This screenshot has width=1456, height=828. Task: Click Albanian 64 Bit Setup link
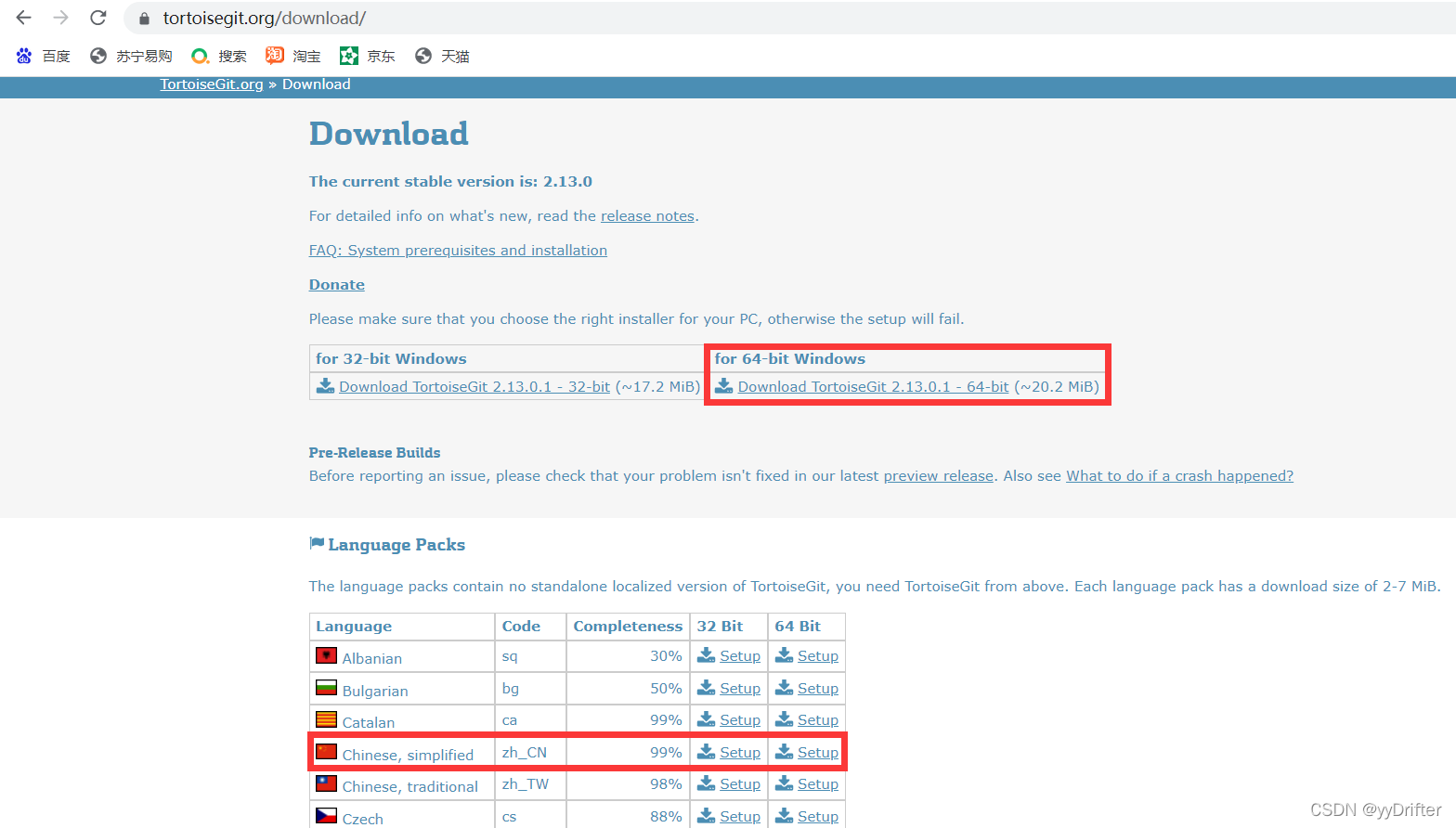click(x=818, y=656)
